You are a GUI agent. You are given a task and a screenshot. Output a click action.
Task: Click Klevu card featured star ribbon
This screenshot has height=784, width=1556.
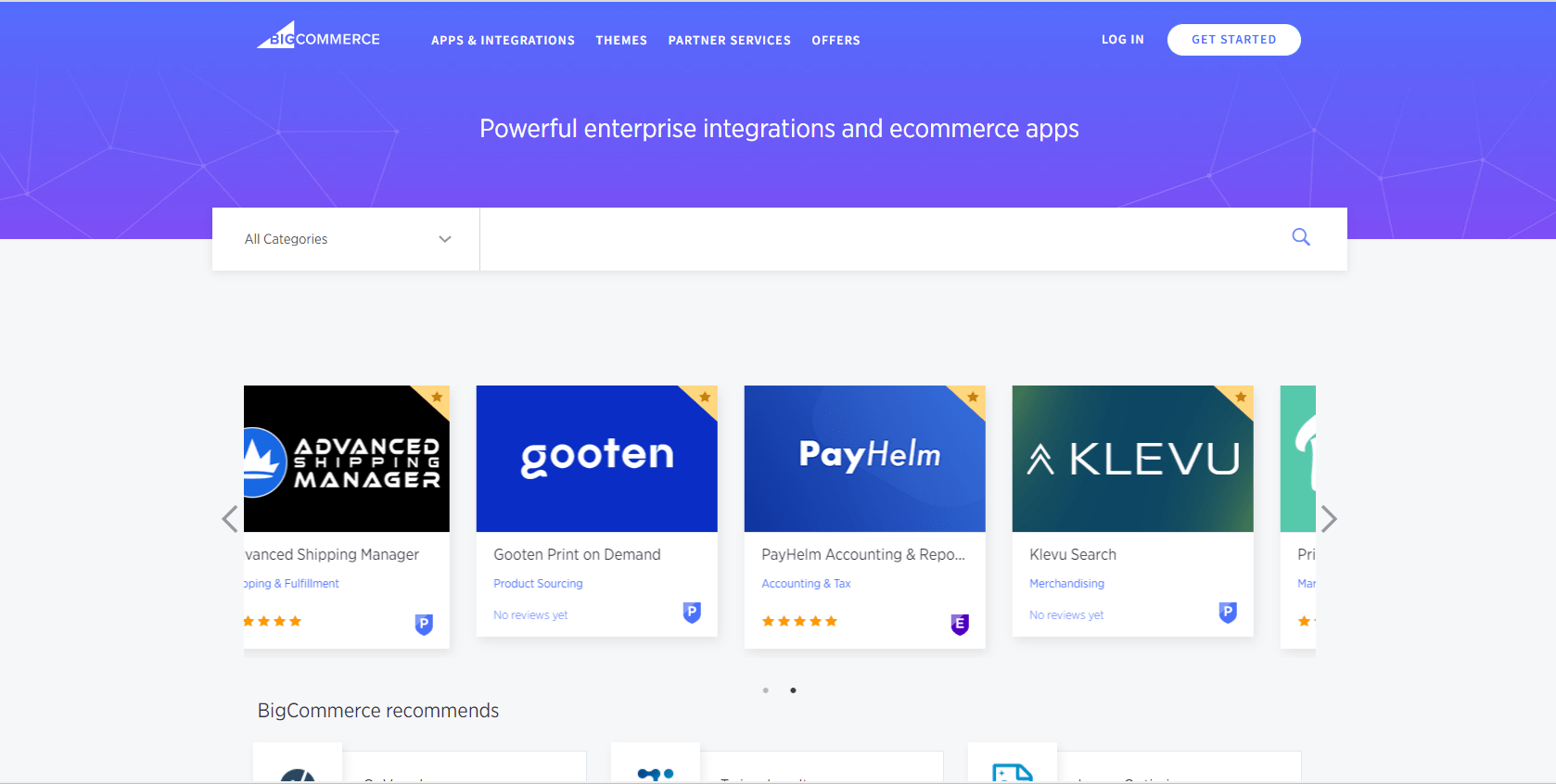click(1239, 398)
